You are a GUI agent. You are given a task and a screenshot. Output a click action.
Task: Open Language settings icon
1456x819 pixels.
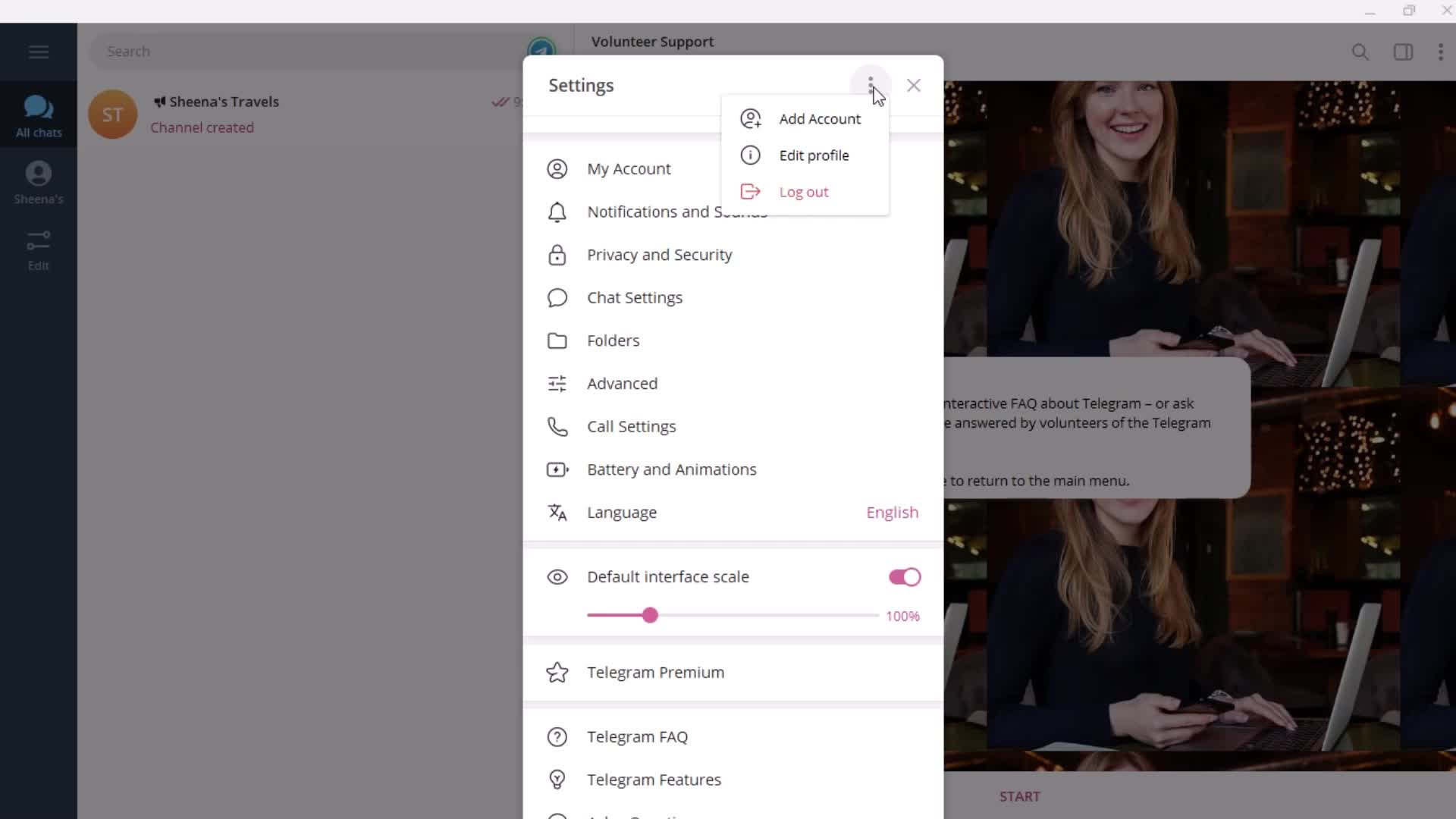point(557,512)
